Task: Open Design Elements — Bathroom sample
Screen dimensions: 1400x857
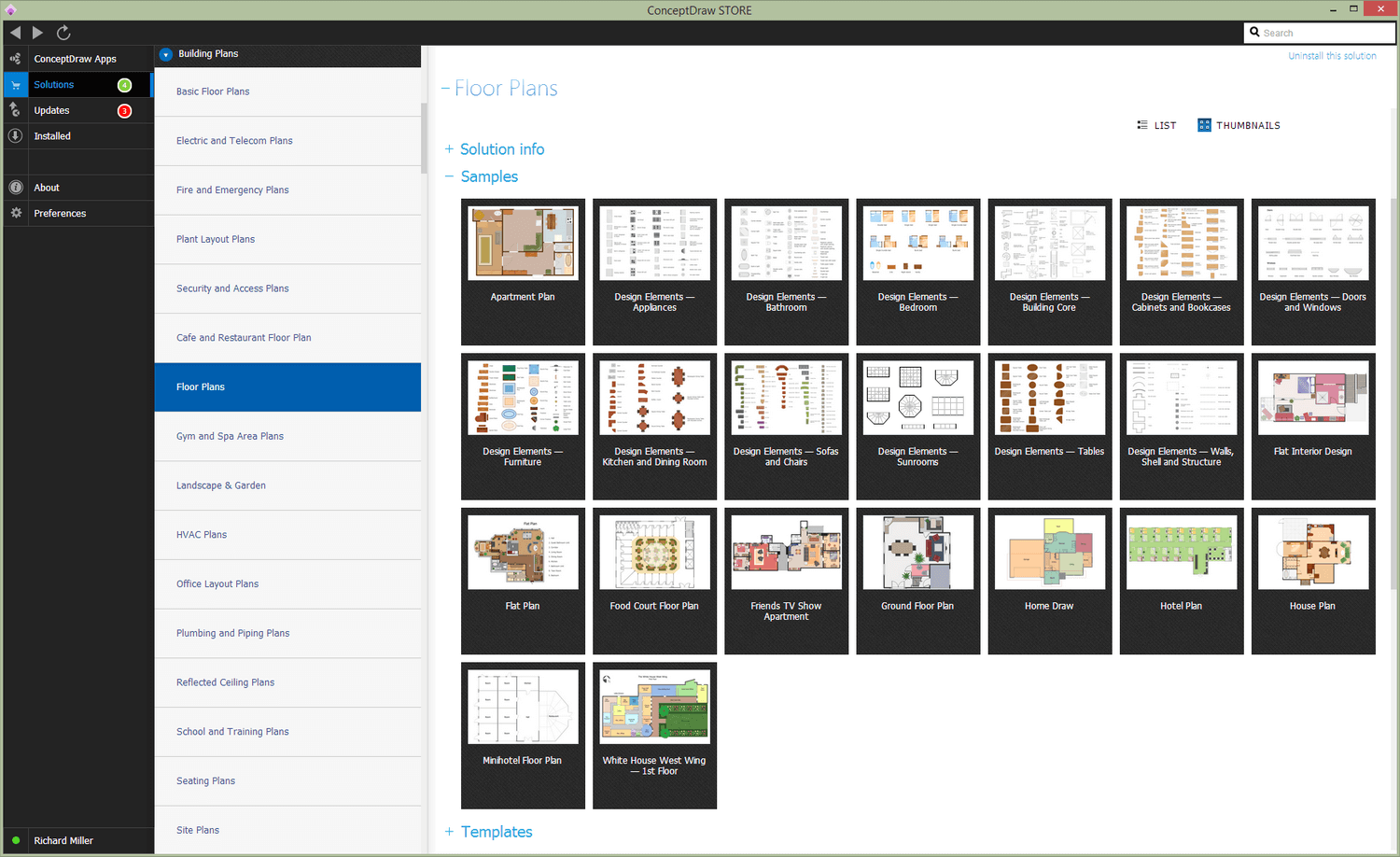Action: (786, 272)
